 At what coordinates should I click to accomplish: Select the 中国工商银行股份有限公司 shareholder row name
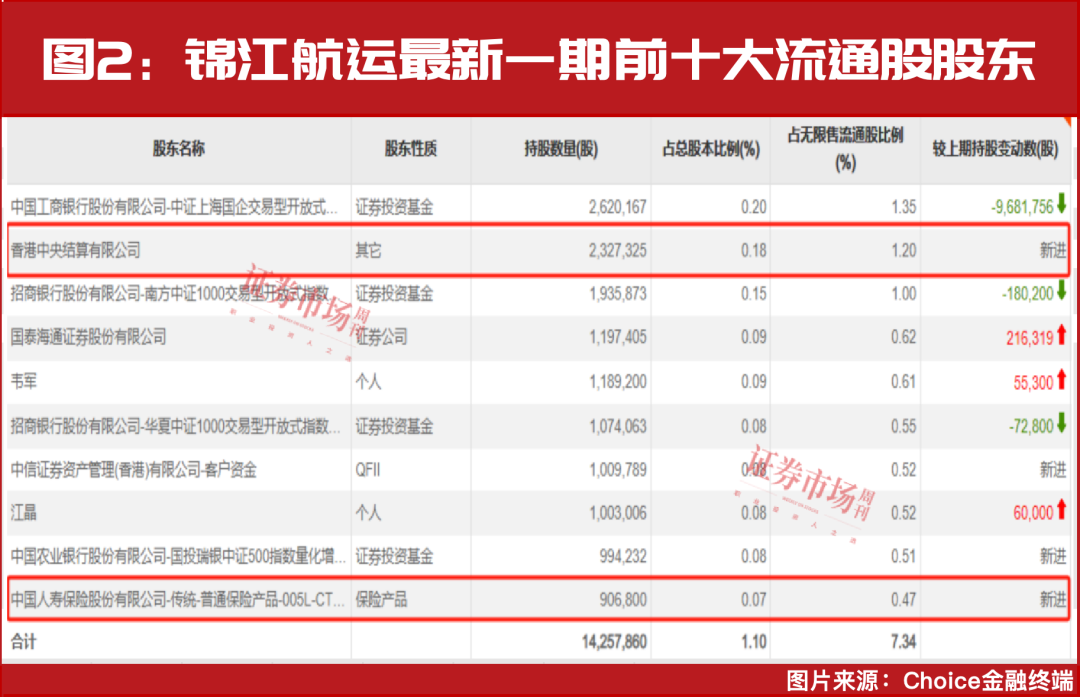pos(174,207)
